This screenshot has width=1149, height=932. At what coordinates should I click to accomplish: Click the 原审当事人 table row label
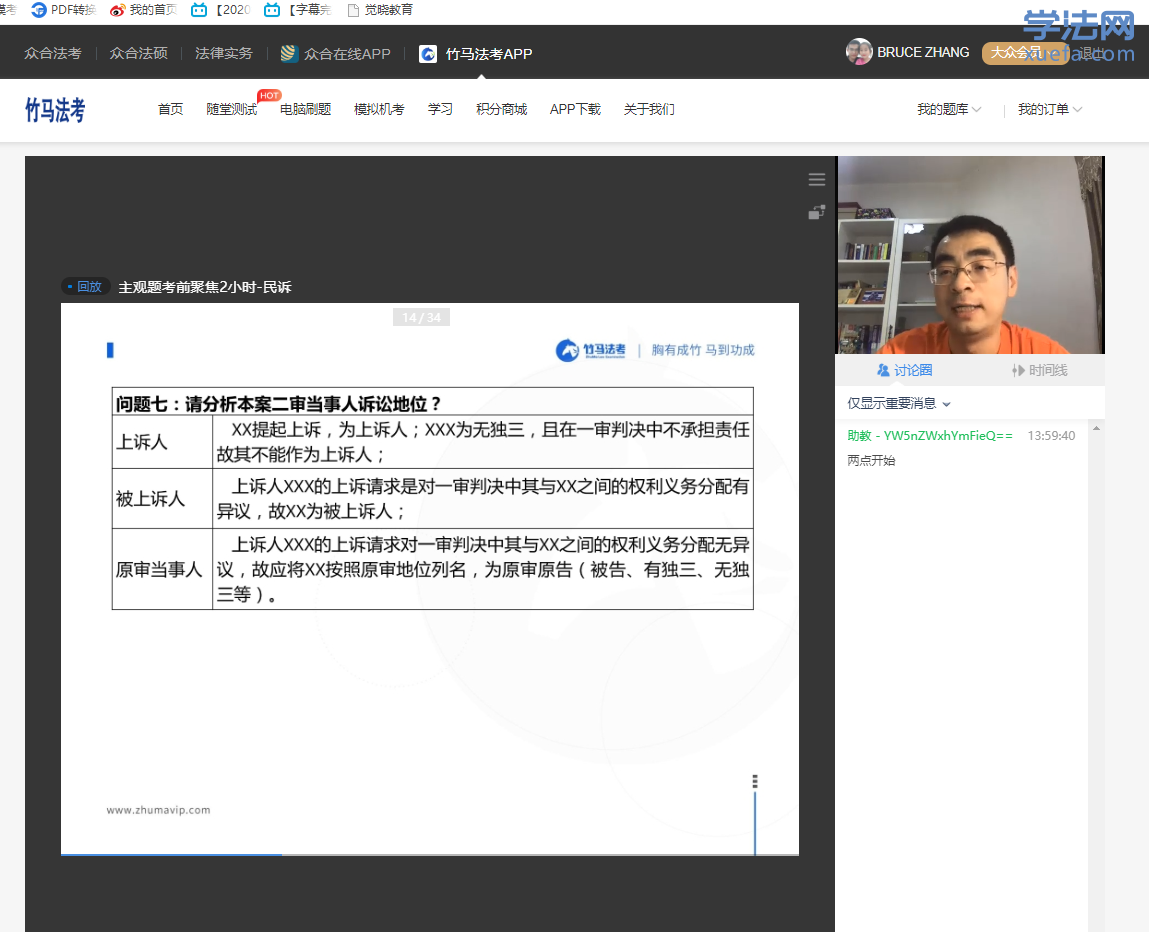[x=159, y=570]
